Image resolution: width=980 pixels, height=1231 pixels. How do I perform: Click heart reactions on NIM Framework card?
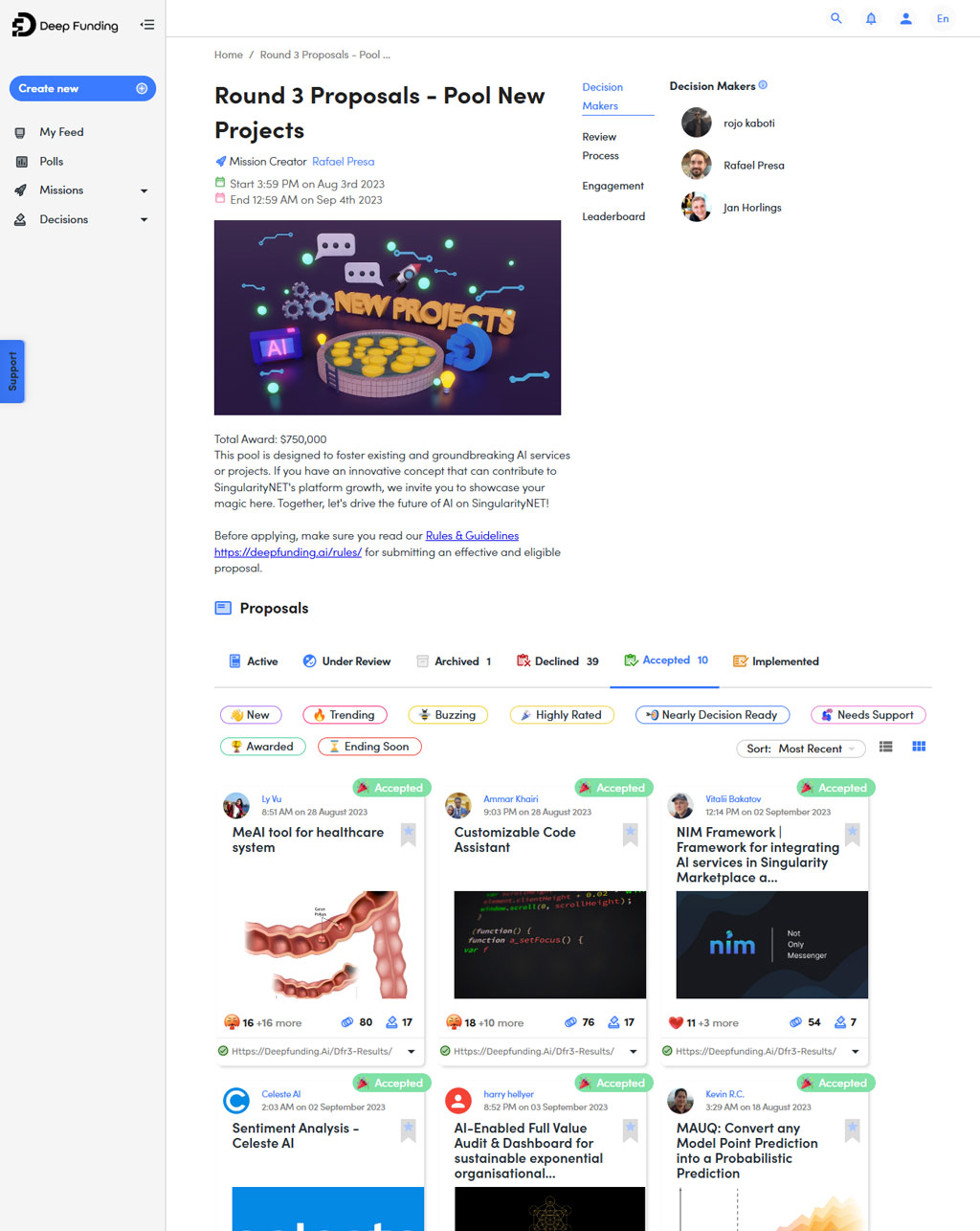tap(676, 1022)
